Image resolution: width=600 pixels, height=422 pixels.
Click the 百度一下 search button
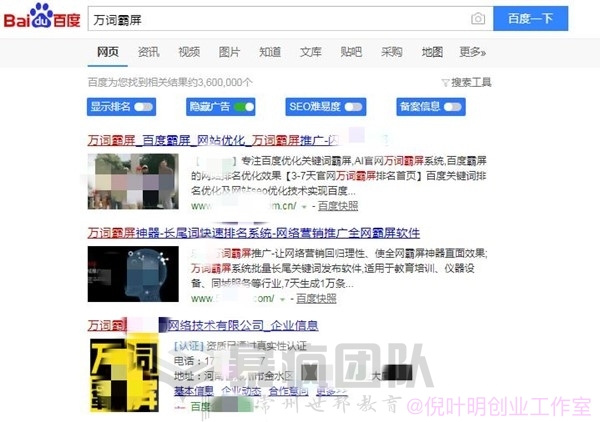[x=530, y=18]
